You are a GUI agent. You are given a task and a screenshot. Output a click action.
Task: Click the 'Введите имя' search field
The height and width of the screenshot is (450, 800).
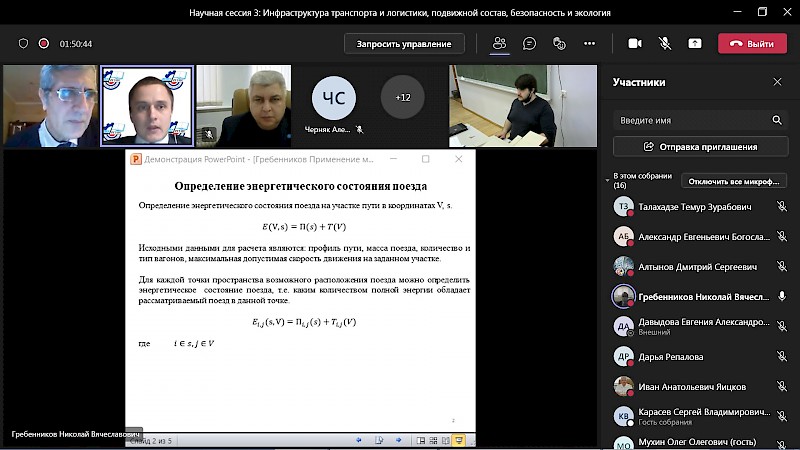(692, 119)
